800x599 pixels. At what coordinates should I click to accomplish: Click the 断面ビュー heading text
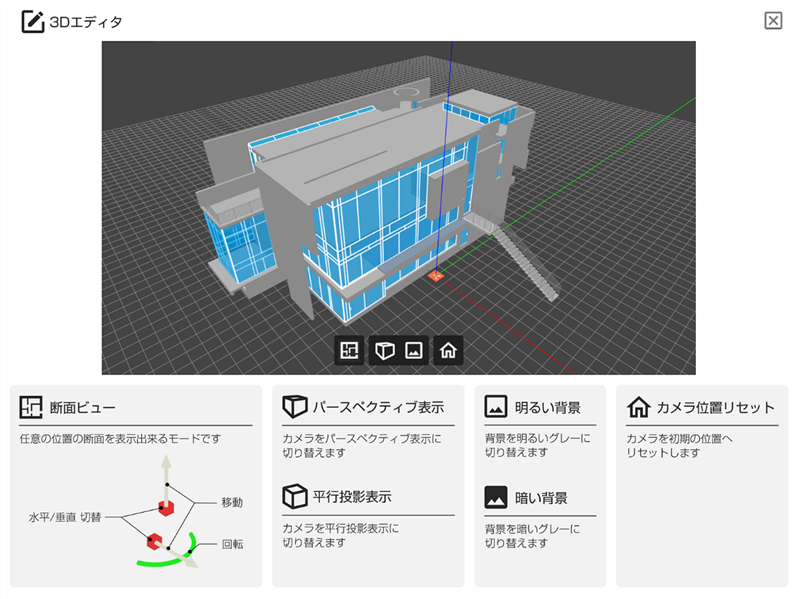click(83, 408)
